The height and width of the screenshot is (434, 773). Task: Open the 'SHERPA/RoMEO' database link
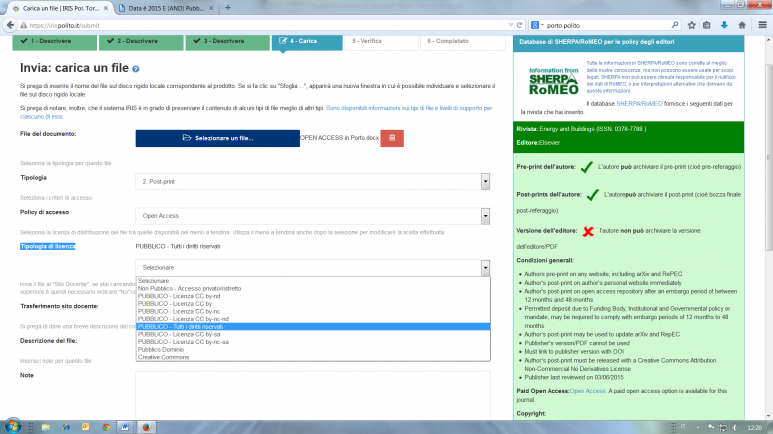[639, 104]
